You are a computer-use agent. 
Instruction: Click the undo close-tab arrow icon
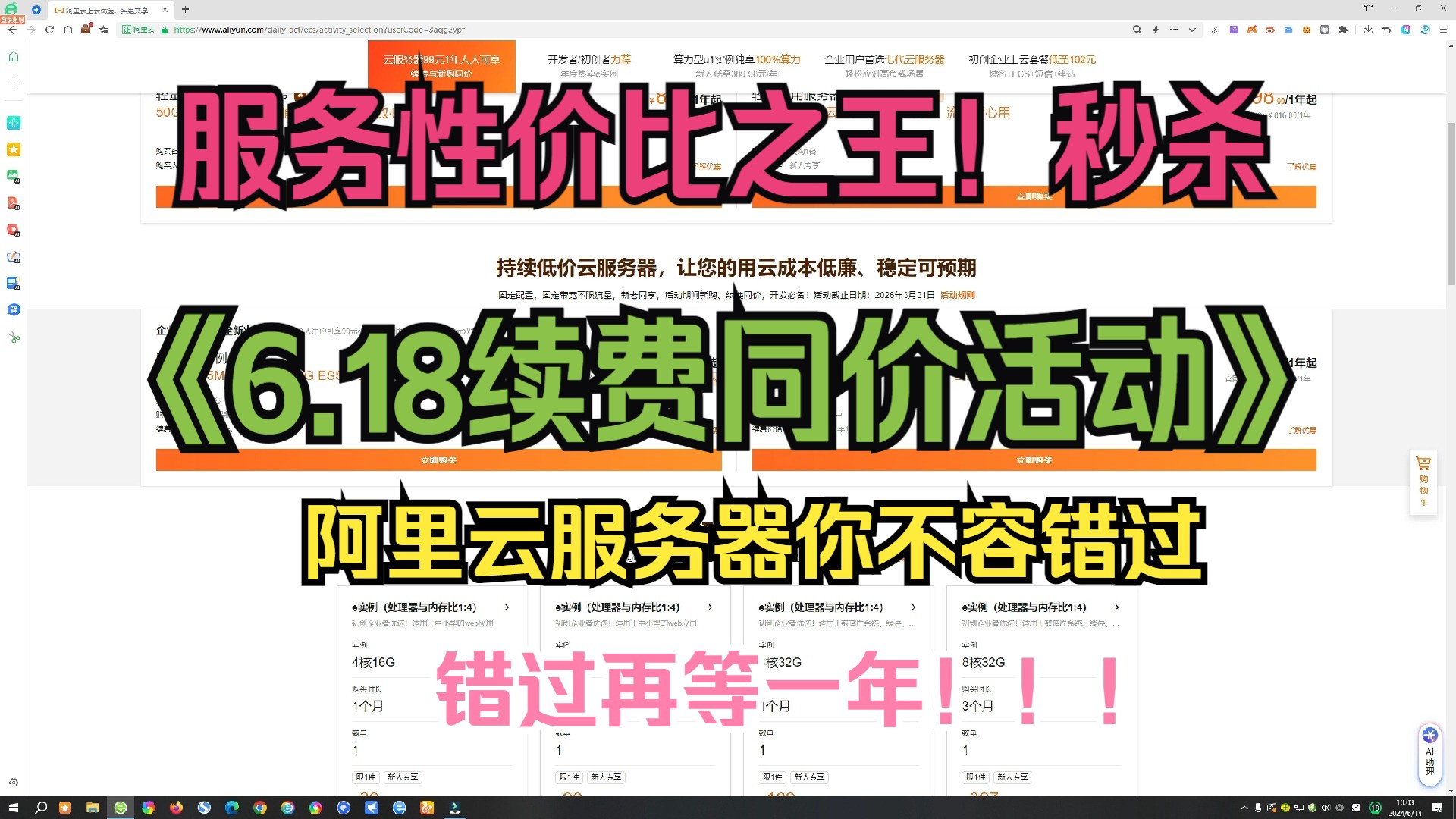(1386, 30)
